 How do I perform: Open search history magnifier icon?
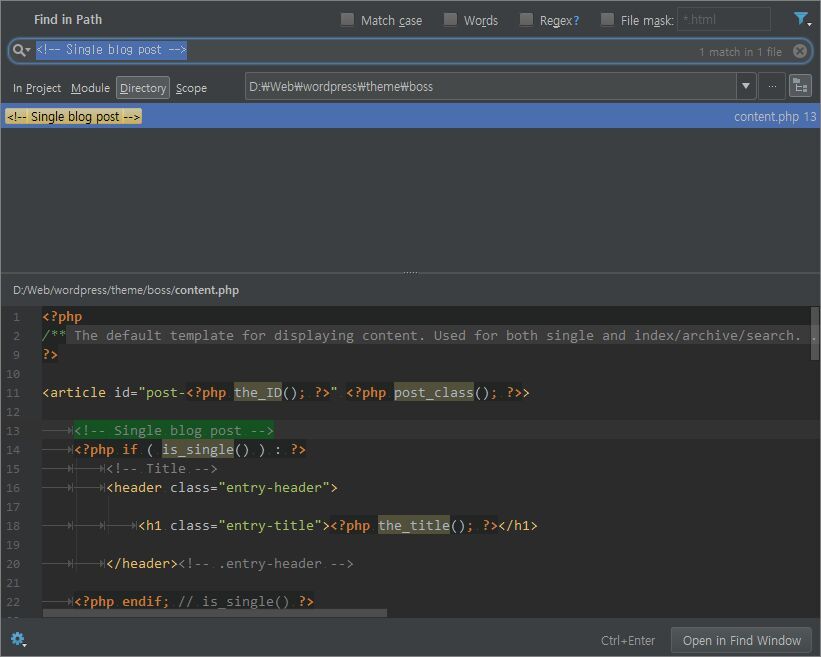21,50
